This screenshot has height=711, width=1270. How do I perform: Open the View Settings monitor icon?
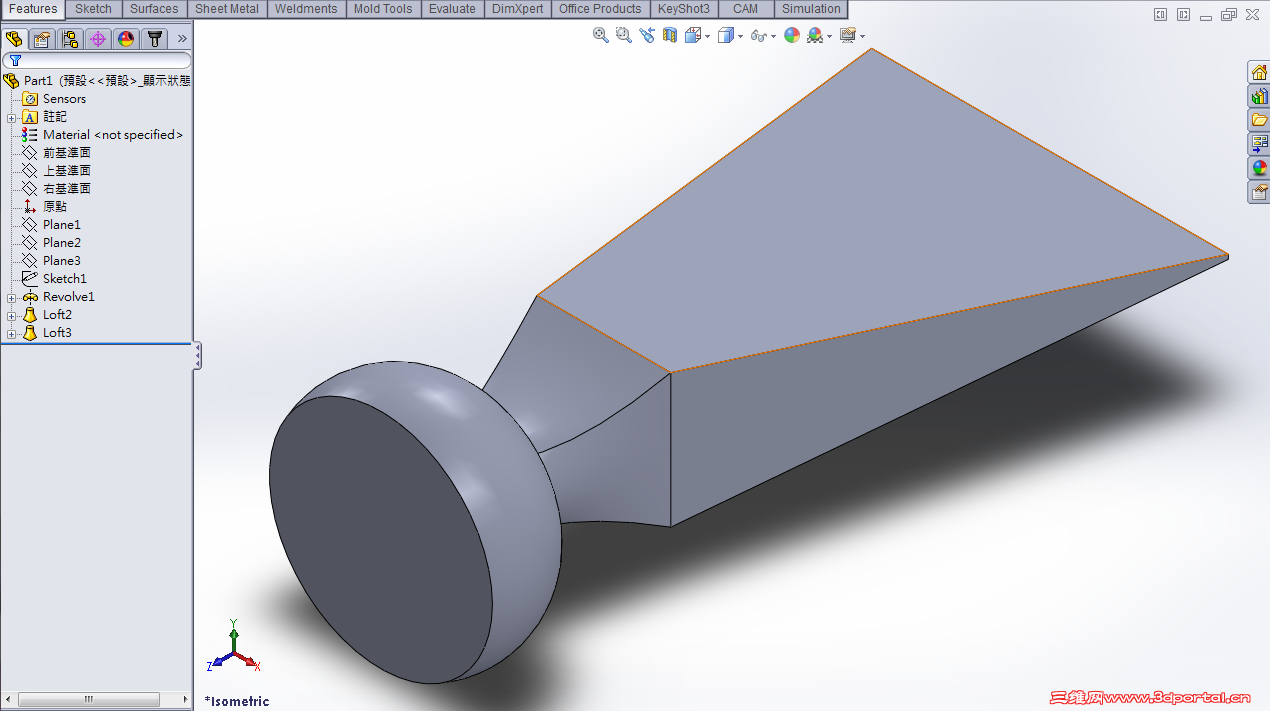point(848,35)
